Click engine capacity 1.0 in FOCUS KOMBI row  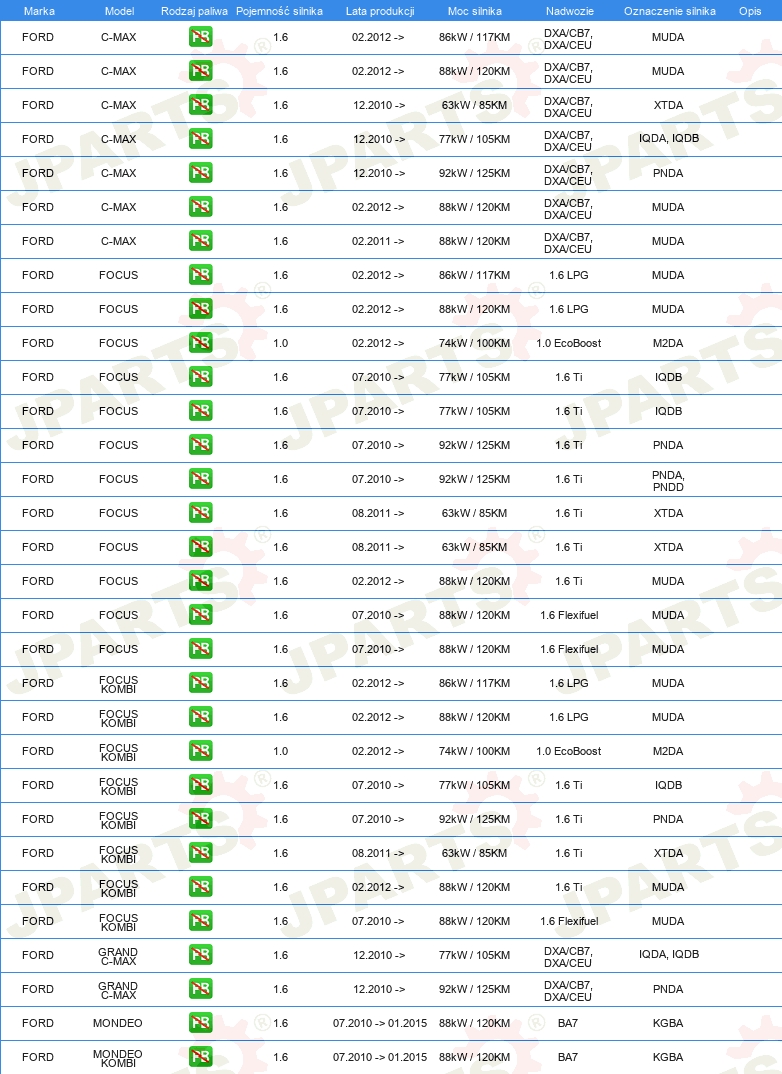pos(281,751)
